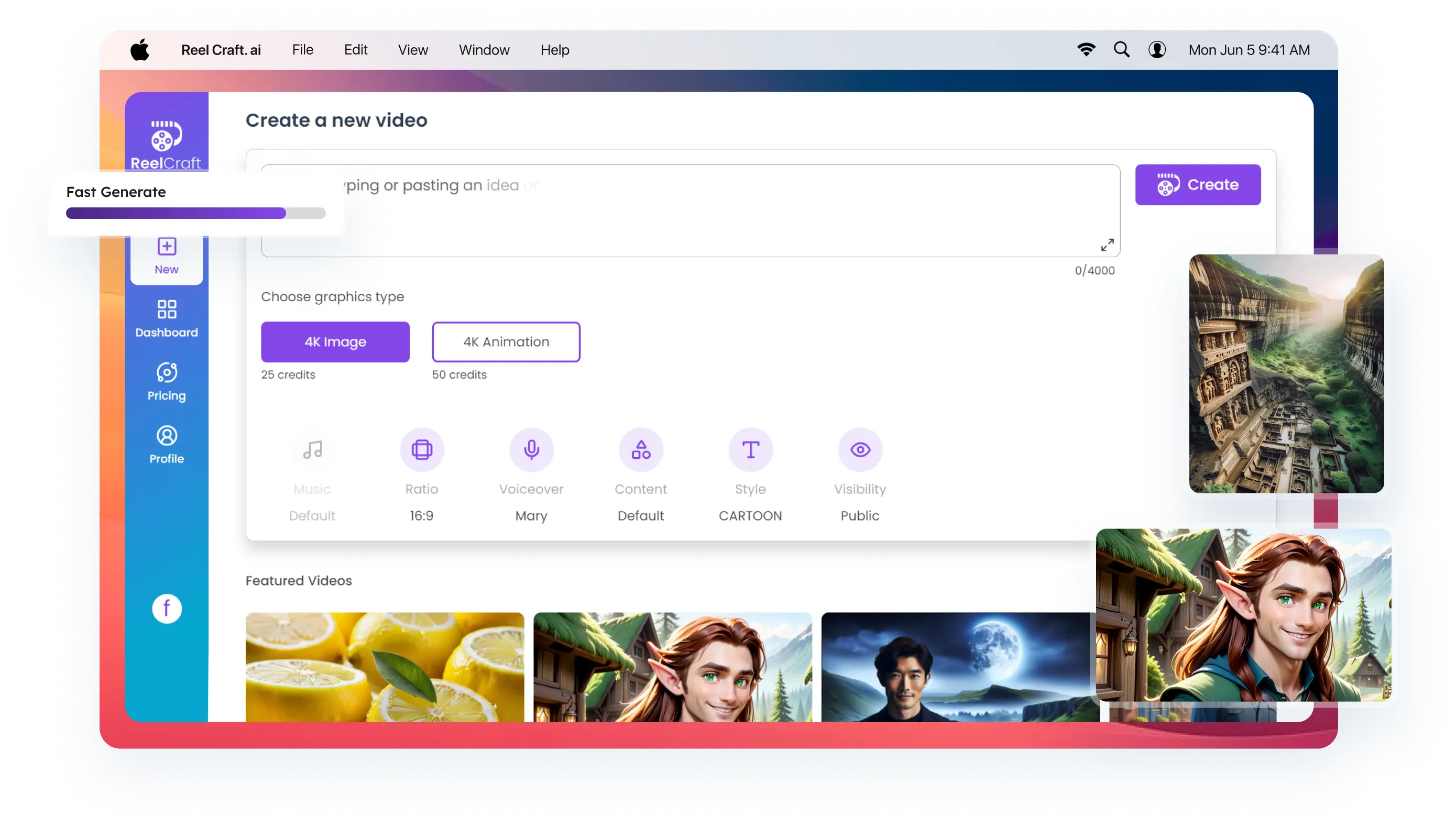Click the ReelCraft logo in sidebar
Image resolution: width=1456 pixels, height=828 pixels.
tap(166, 145)
